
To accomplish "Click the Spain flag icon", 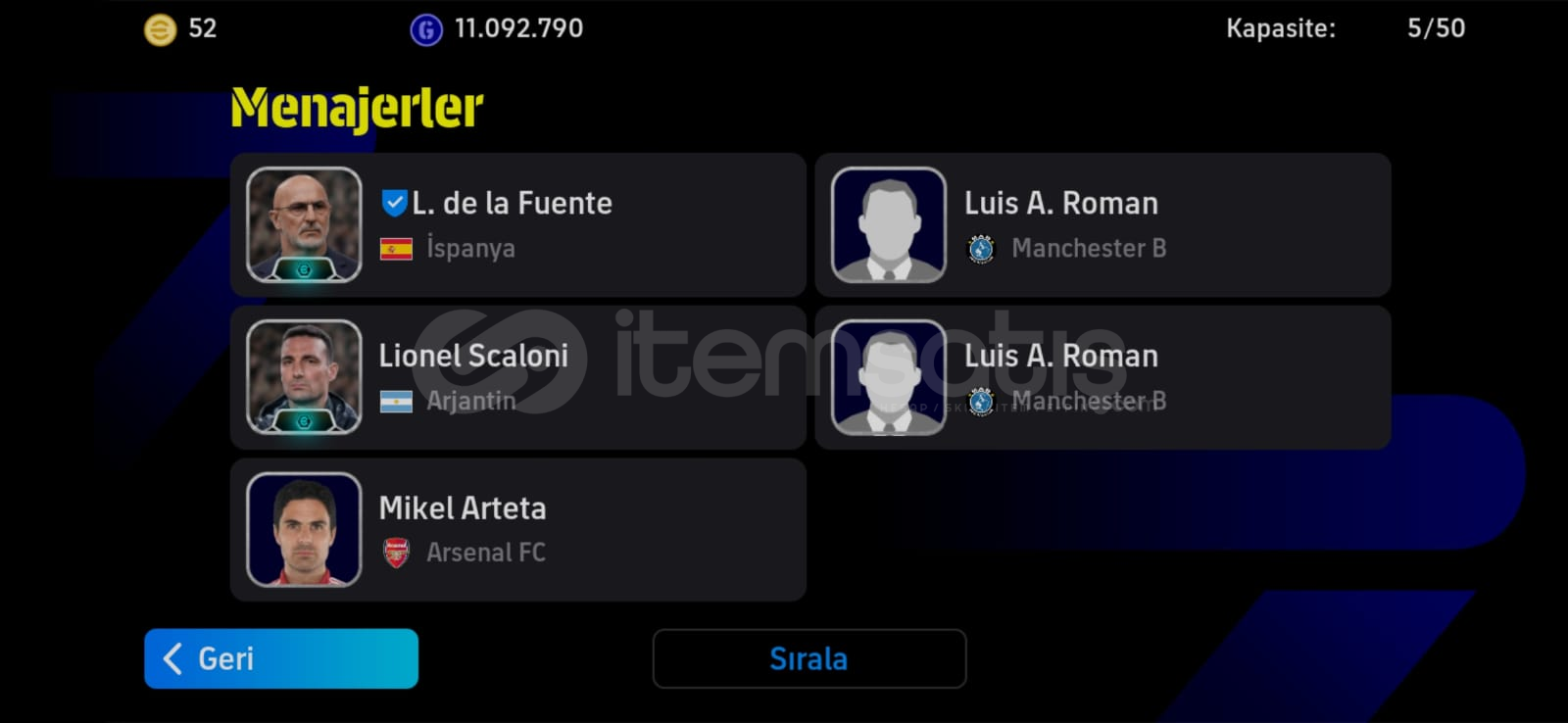I will (396, 249).
